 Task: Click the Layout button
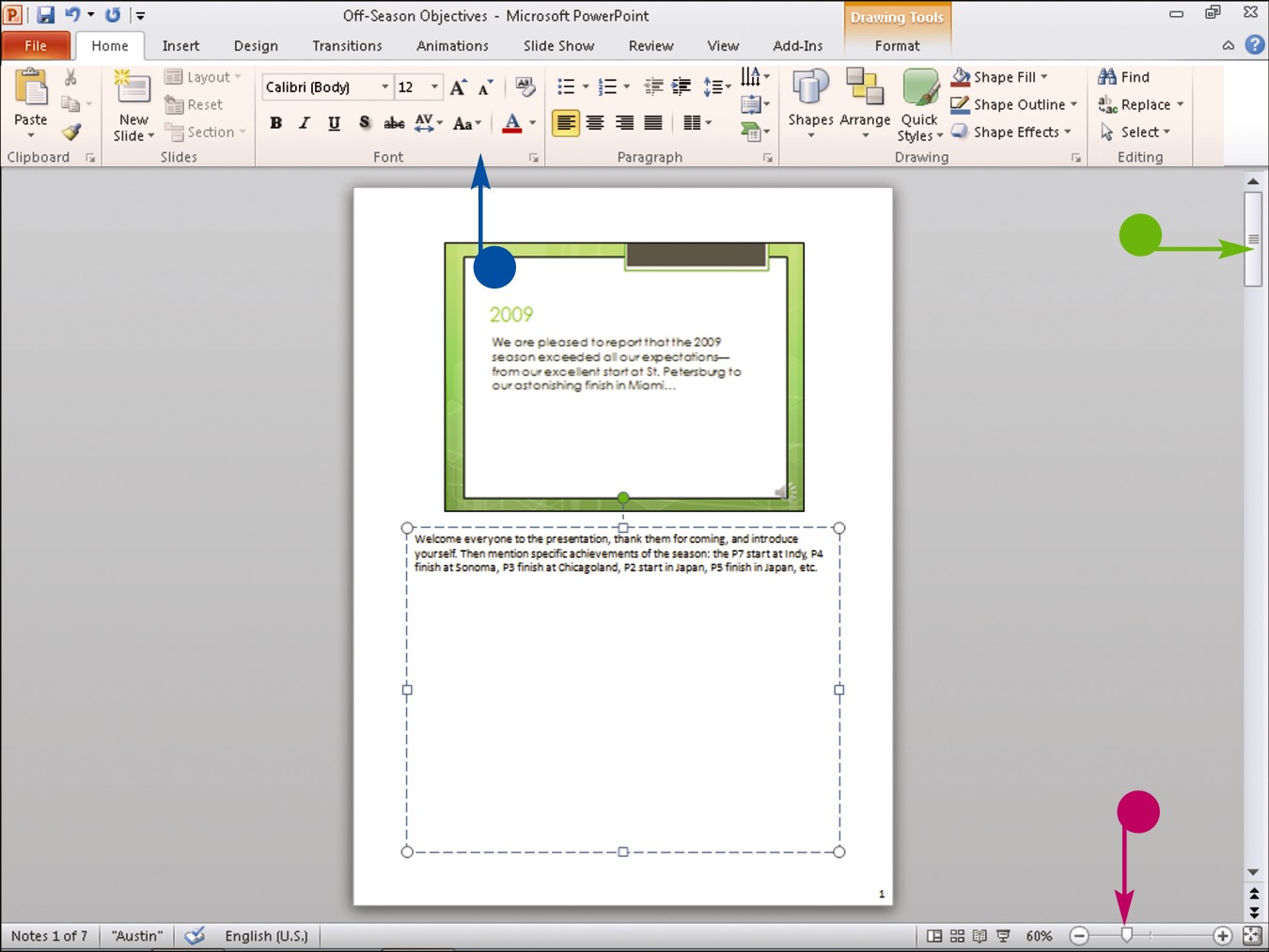click(x=203, y=77)
